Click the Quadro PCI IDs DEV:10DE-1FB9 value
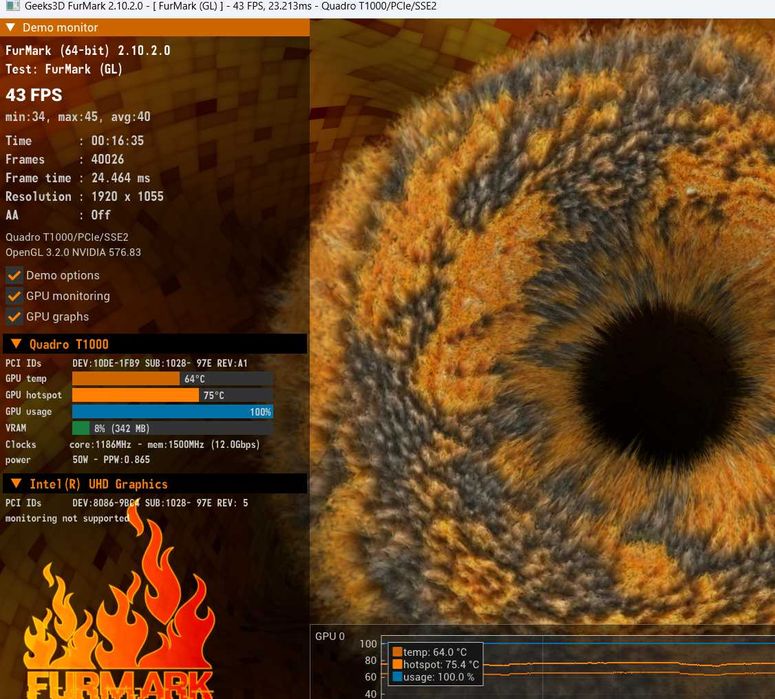 160,363
